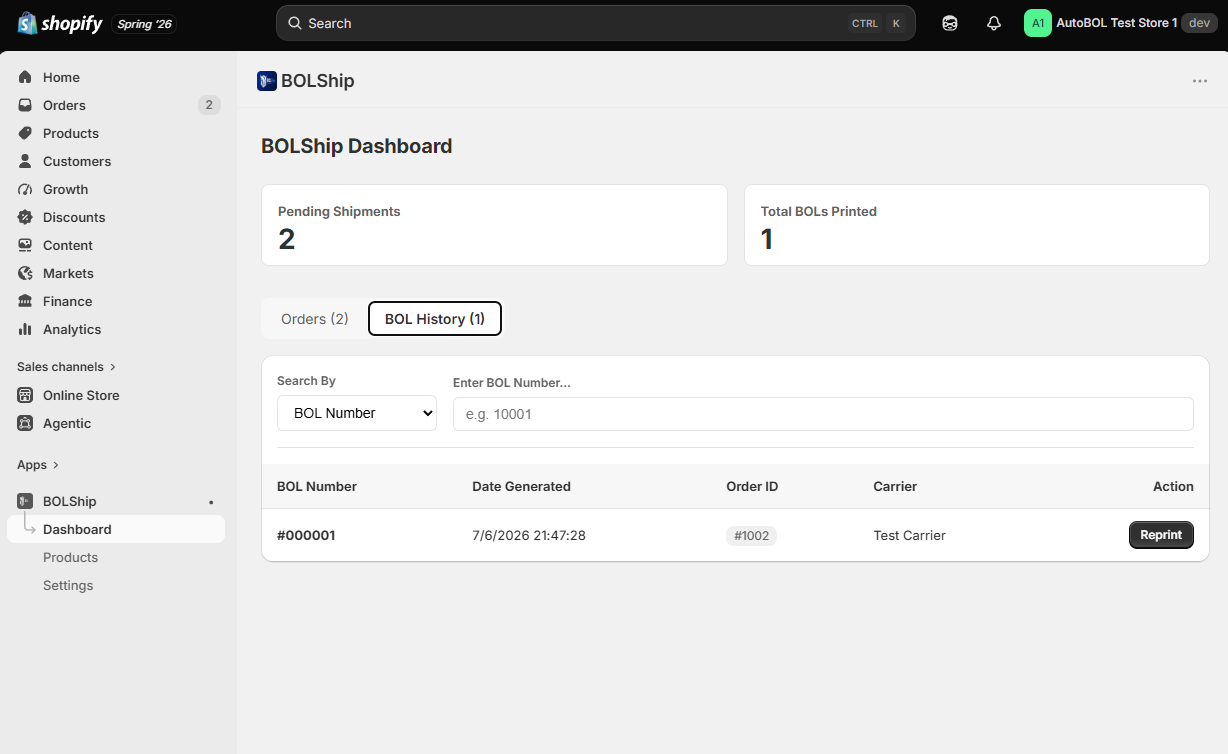The image size is (1228, 754).
Task: Click the BOLShip app icon in sidebar
Action: pos(25,501)
